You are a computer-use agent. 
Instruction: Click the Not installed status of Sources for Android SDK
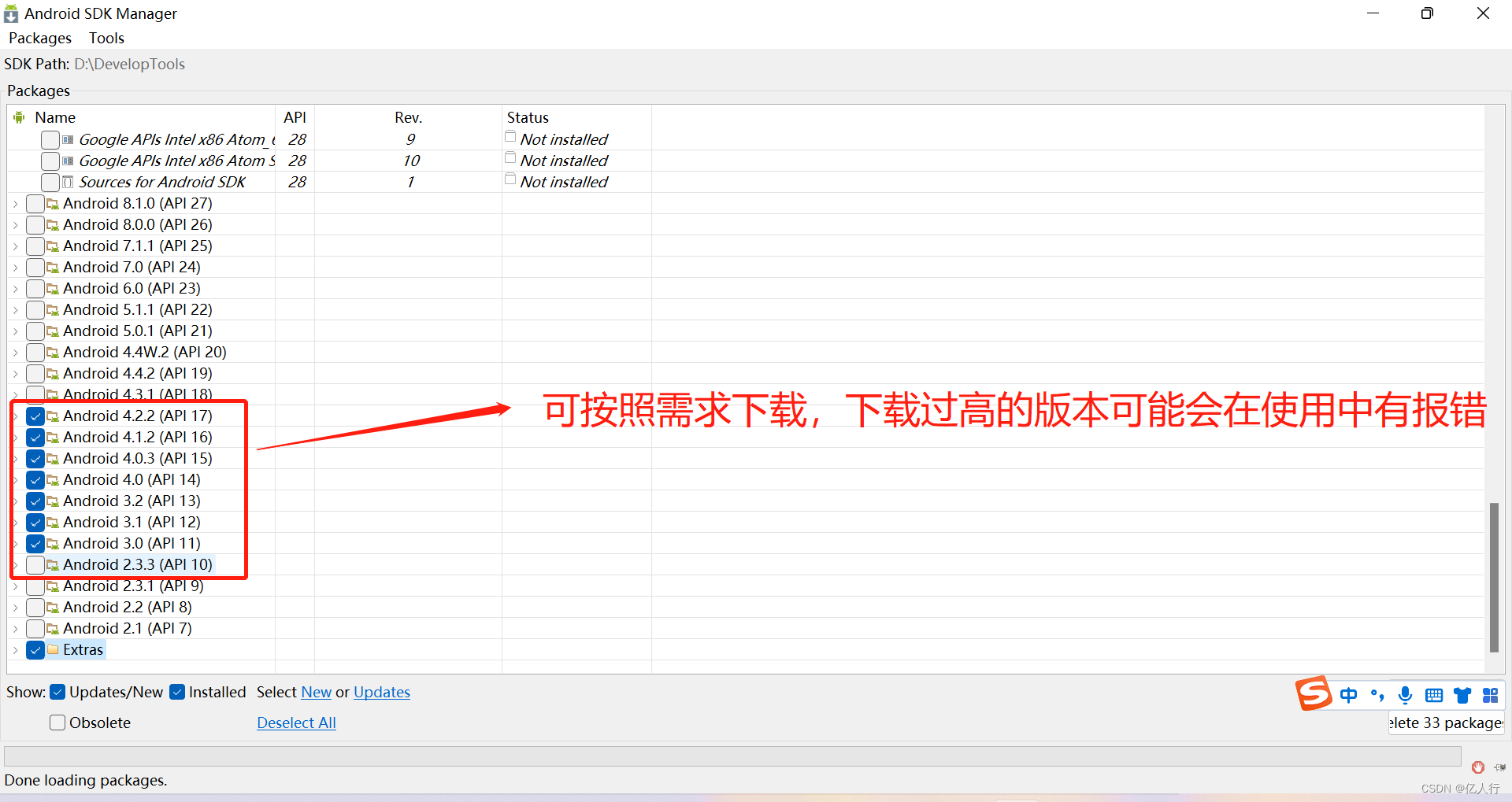pos(564,182)
